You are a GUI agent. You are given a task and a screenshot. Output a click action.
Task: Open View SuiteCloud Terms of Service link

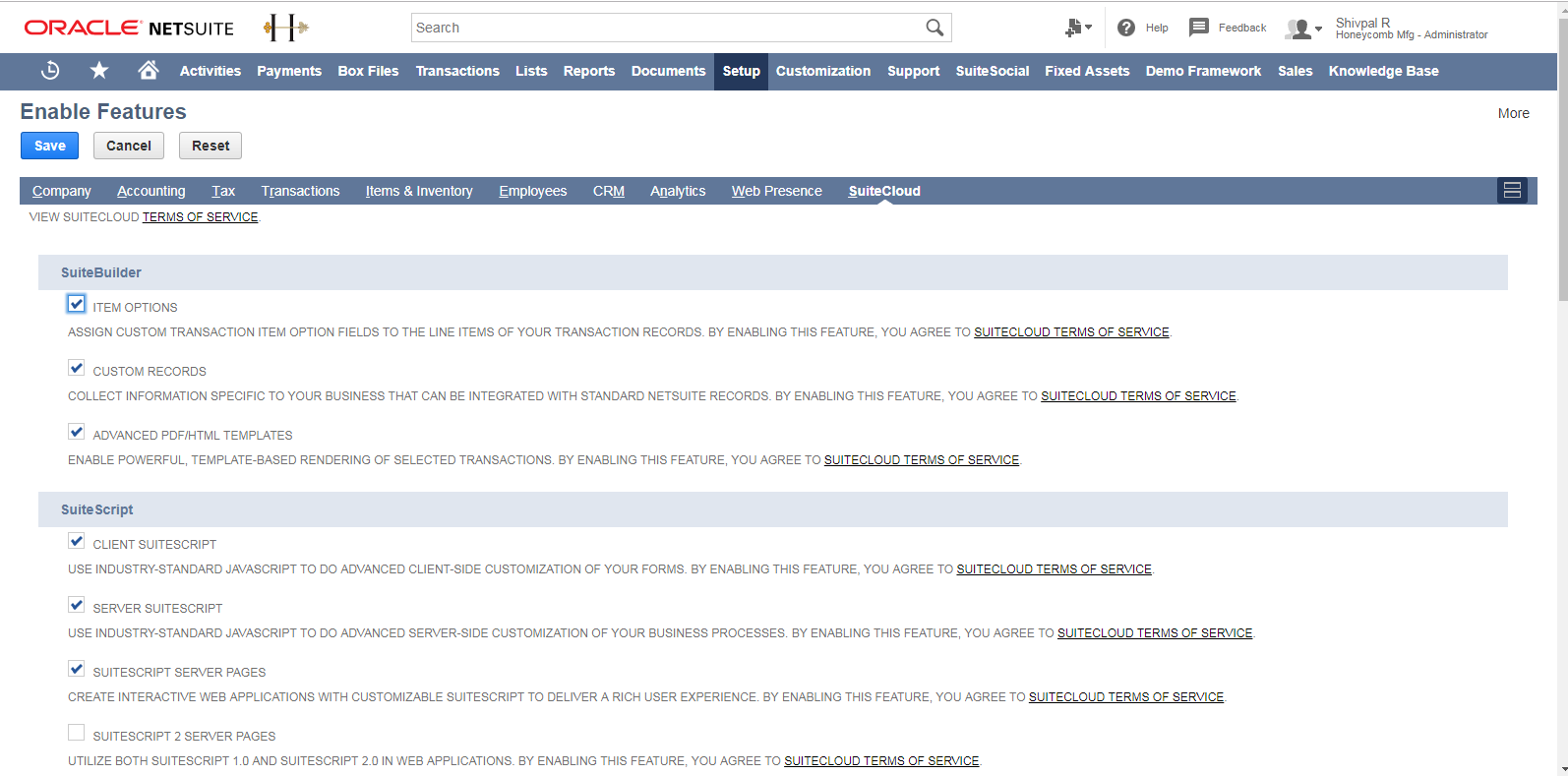[201, 217]
